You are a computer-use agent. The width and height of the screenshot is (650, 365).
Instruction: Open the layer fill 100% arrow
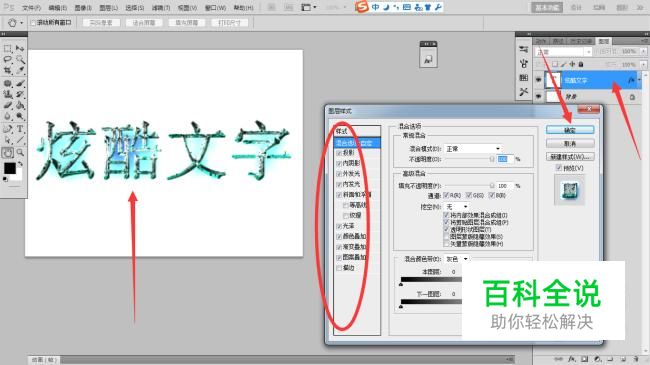[x=643, y=65]
